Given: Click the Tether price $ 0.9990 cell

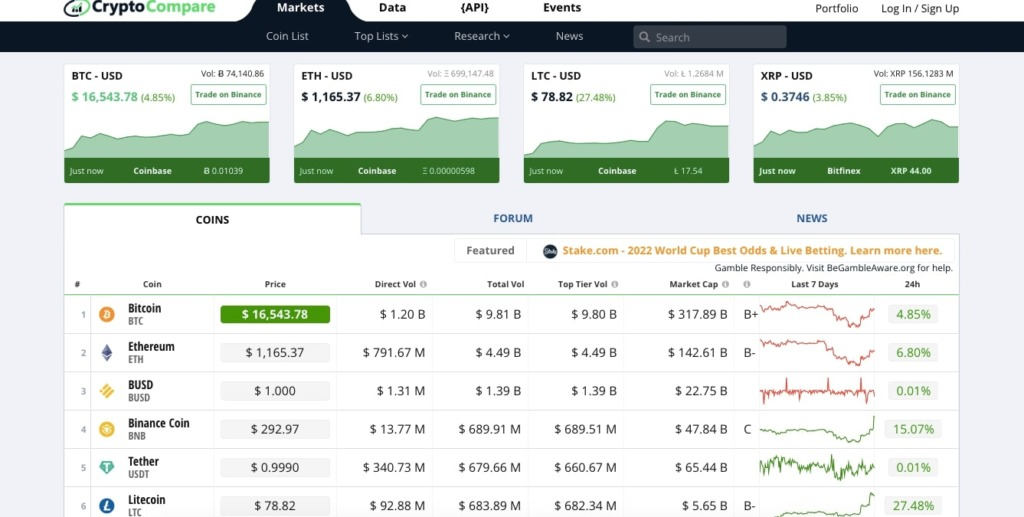Looking at the screenshot, I should click(275, 467).
